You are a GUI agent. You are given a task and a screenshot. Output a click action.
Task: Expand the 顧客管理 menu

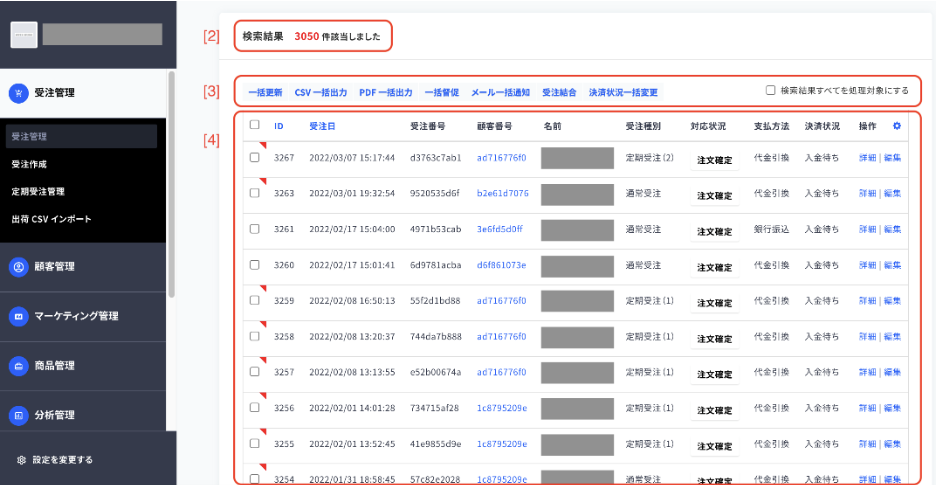[x=83, y=267]
